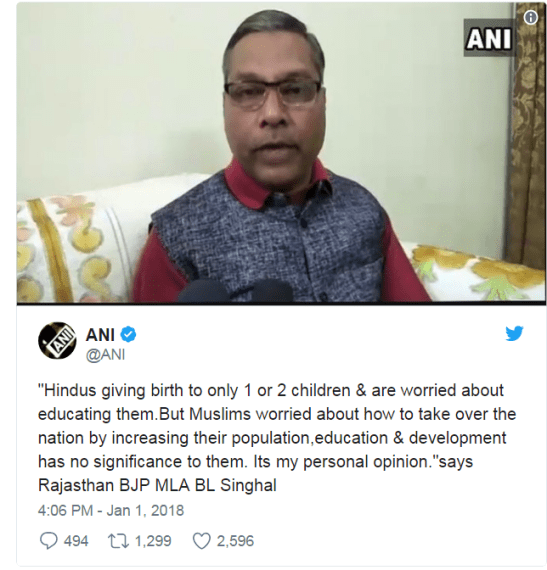The width and height of the screenshot is (547, 570).
Task: Click the 2,596 likes count
Action: tap(235, 541)
